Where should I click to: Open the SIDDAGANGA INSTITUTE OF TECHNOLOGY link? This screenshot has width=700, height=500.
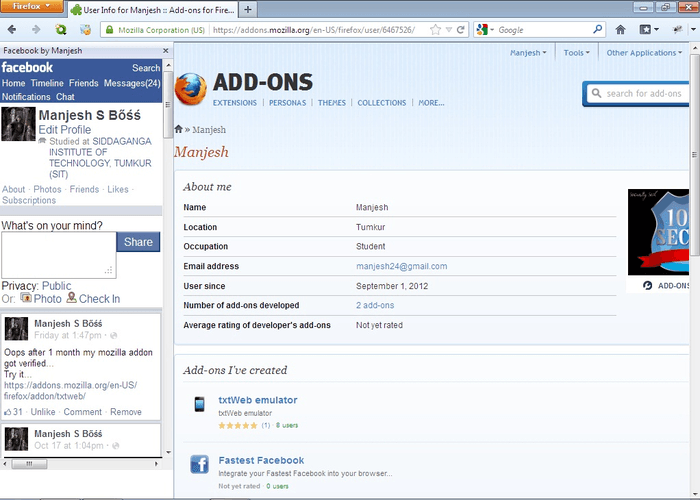(x=100, y=158)
